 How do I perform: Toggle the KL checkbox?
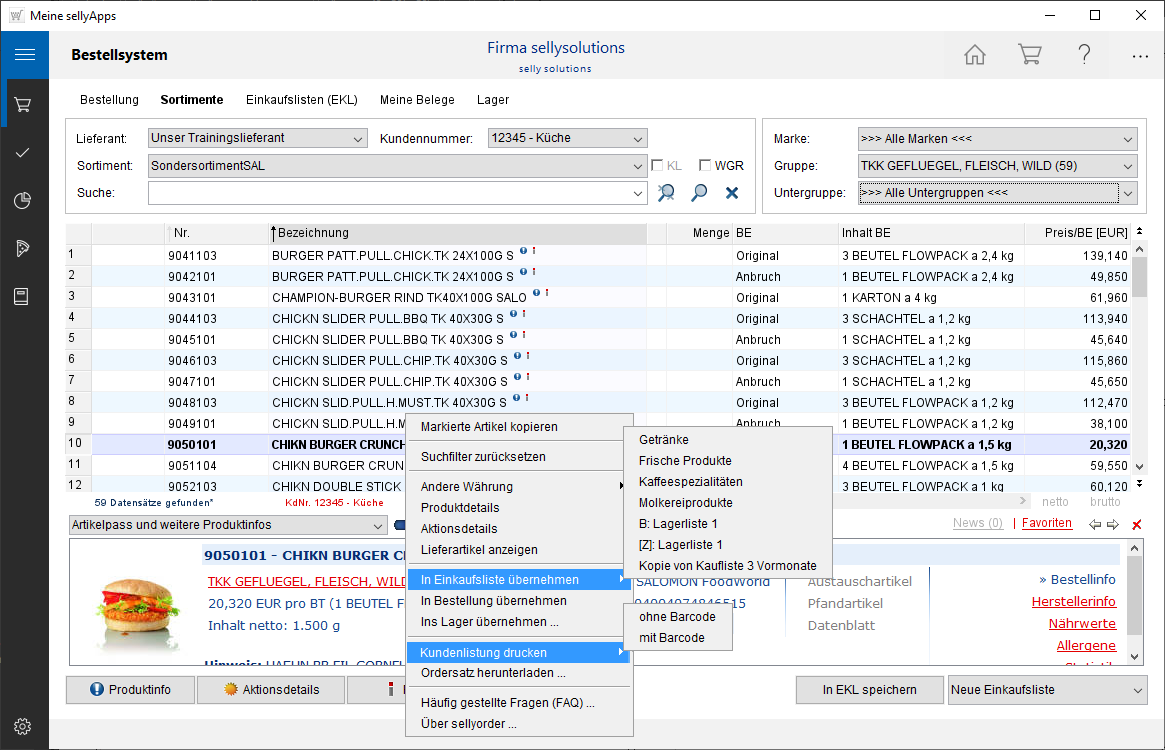pos(657,166)
